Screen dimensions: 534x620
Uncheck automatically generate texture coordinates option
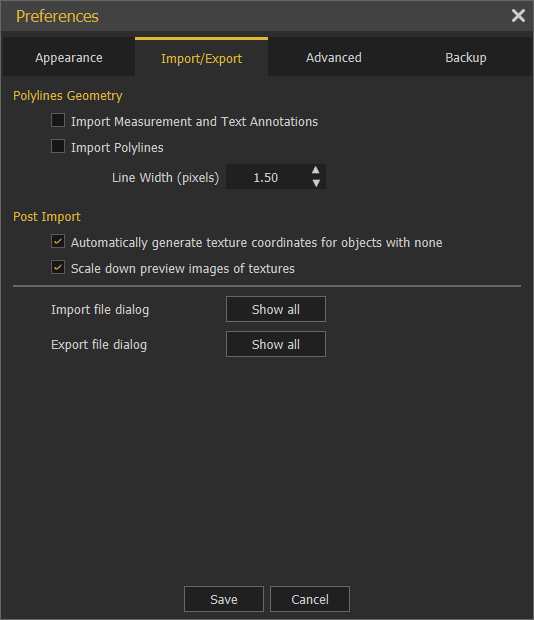pos(58,241)
